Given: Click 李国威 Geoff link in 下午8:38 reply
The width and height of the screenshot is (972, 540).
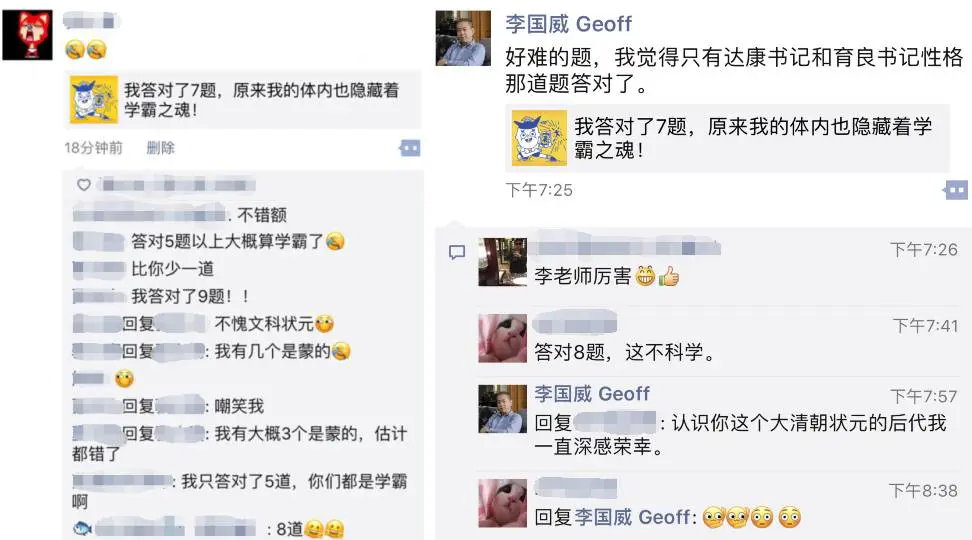Looking at the screenshot, I should click(x=632, y=517).
